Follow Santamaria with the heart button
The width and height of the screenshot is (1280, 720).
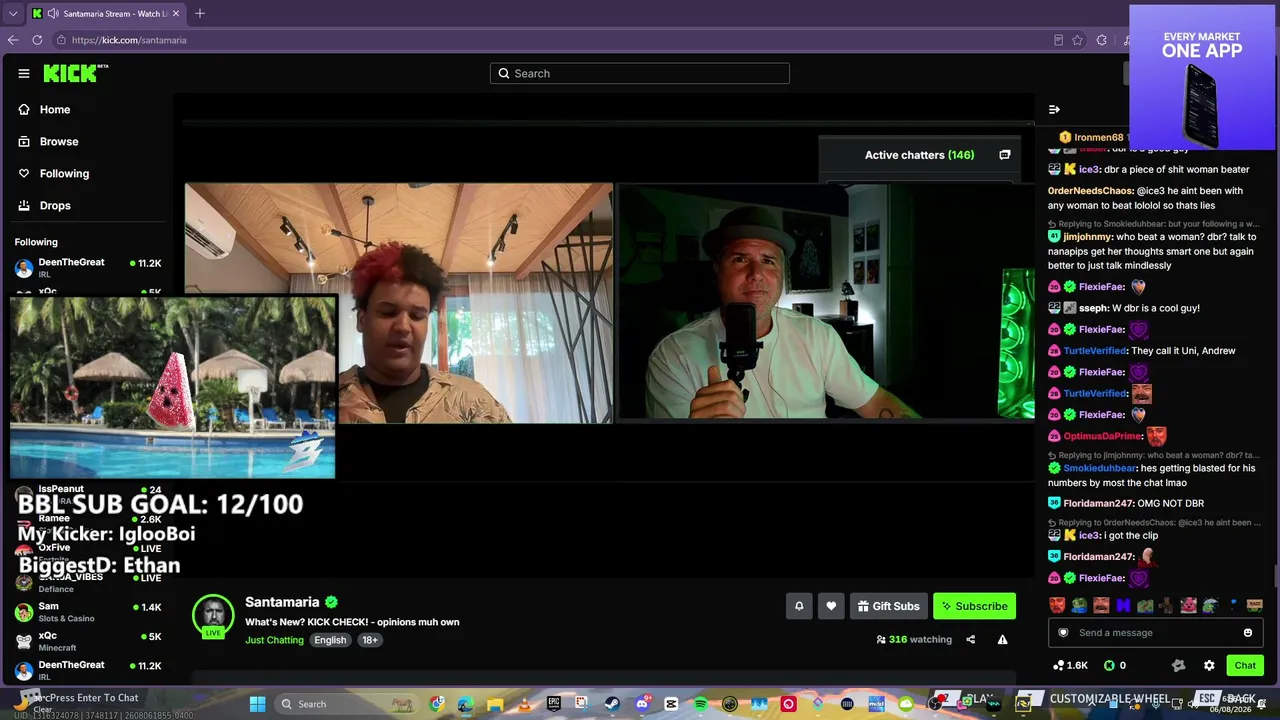(x=831, y=606)
